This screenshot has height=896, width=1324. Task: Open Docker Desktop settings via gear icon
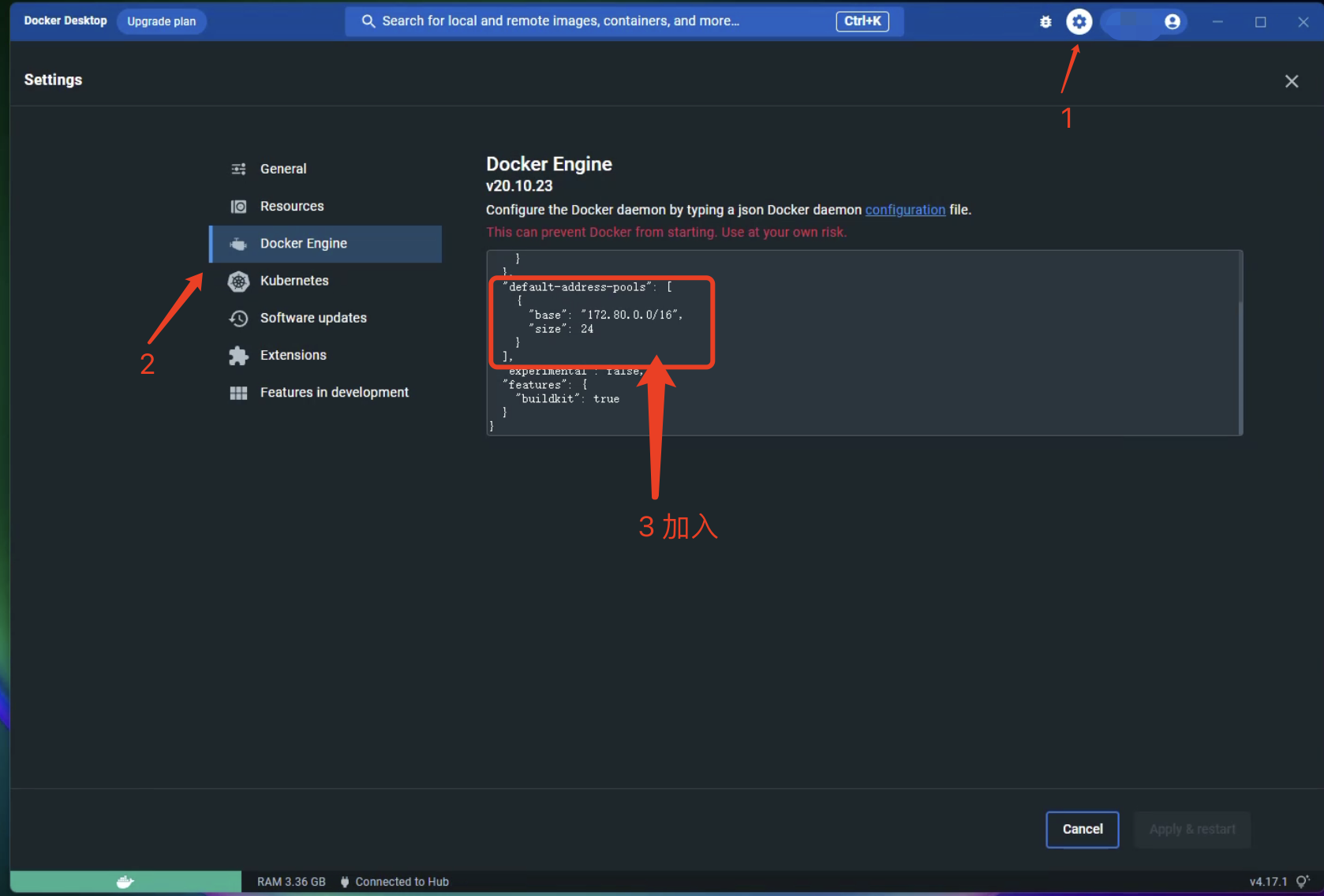pos(1079,21)
